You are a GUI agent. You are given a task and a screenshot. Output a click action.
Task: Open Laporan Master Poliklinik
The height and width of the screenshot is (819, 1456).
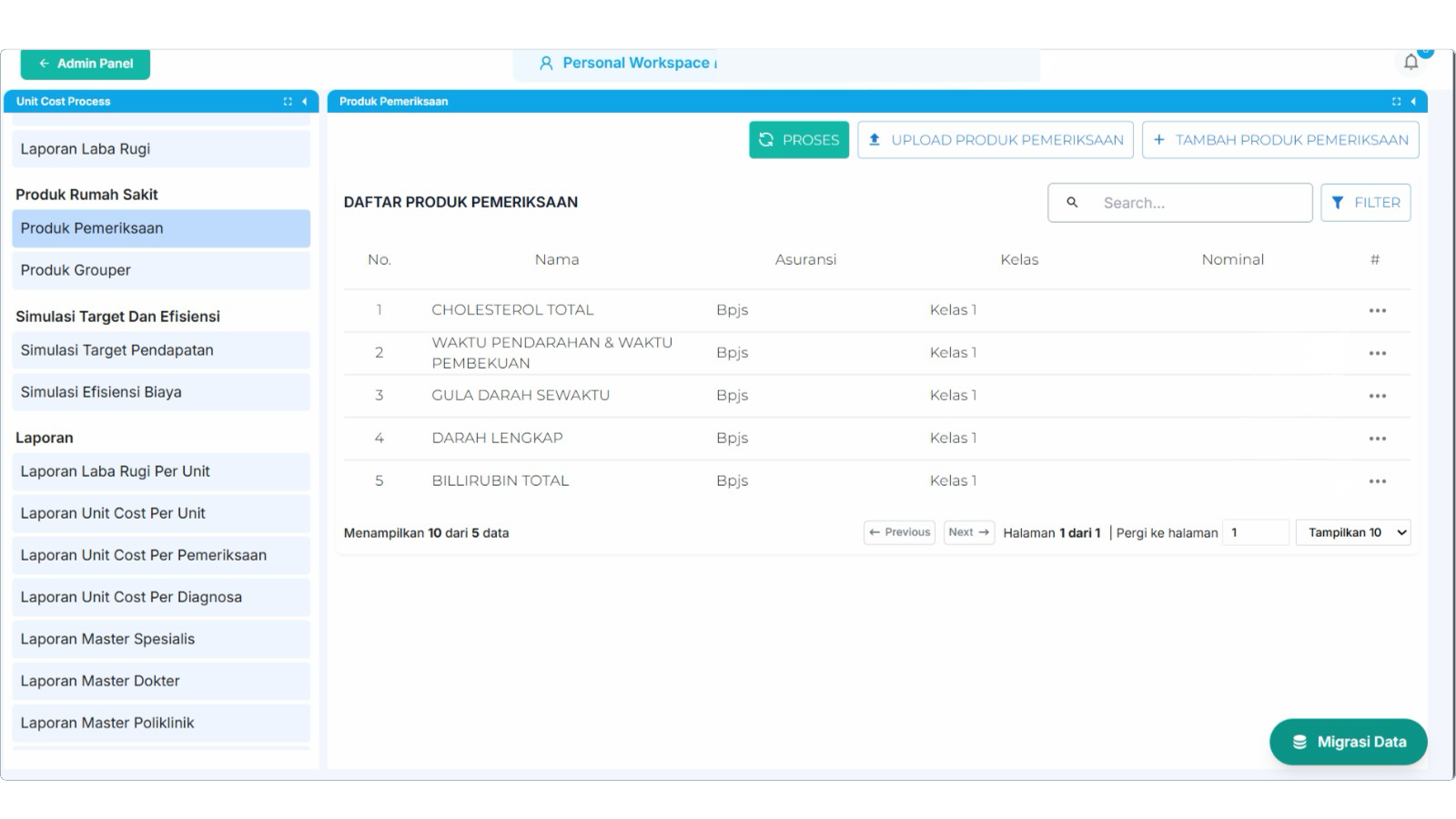coord(161,723)
